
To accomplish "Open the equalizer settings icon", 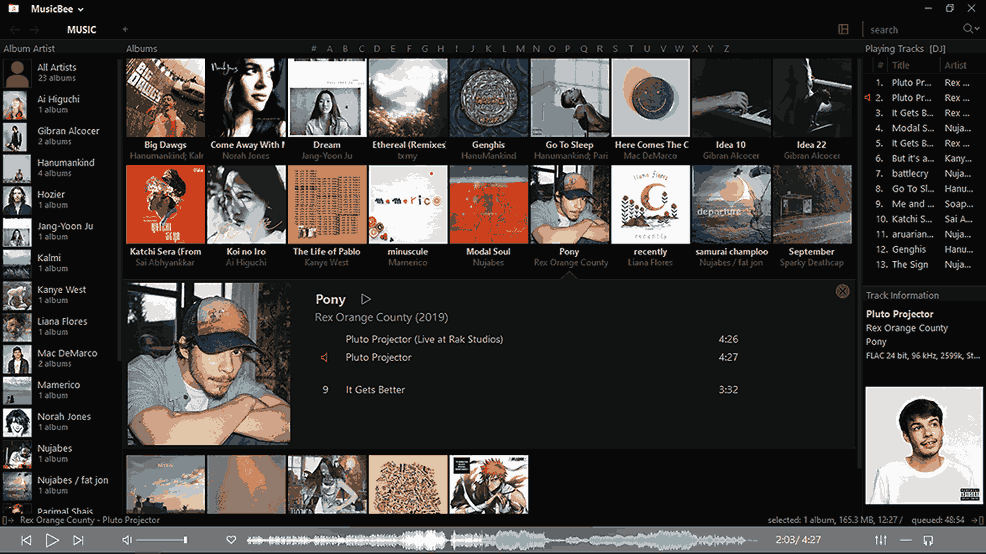I will [881, 540].
